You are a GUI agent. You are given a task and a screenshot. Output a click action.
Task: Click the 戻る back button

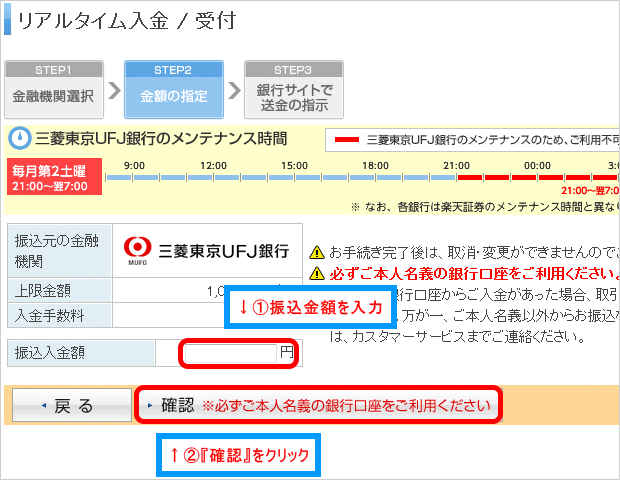coord(72,405)
